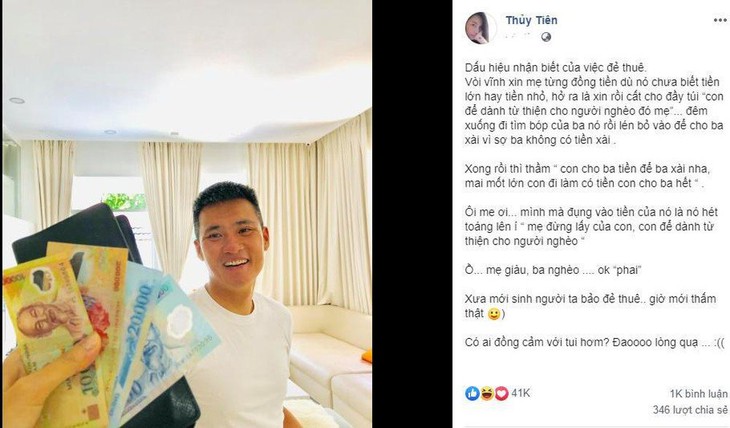Open the three-dot post options menu
The image size is (730, 428).
[720, 20]
